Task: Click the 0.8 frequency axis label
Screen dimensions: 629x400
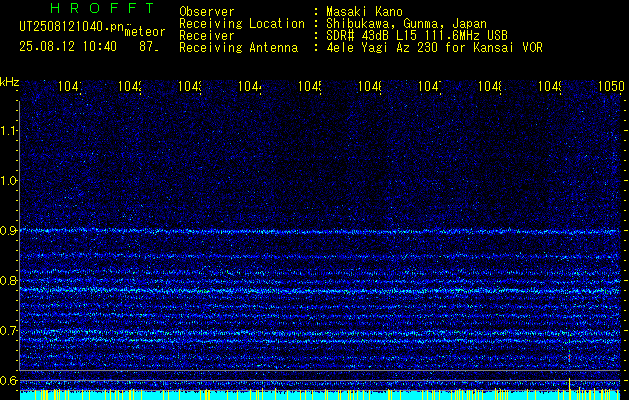Action: click(x=8, y=280)
